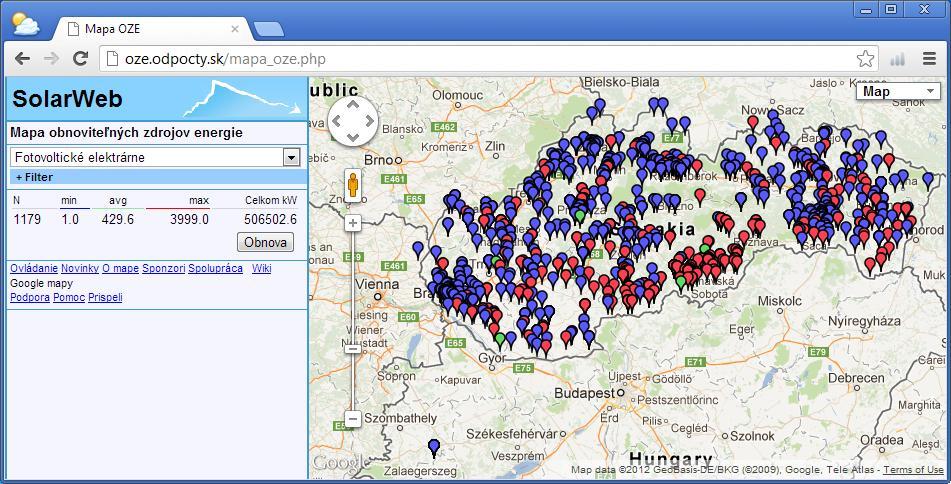Click the Google logo on map
Screen dimensions: 951x484
[x=338, y=463]
